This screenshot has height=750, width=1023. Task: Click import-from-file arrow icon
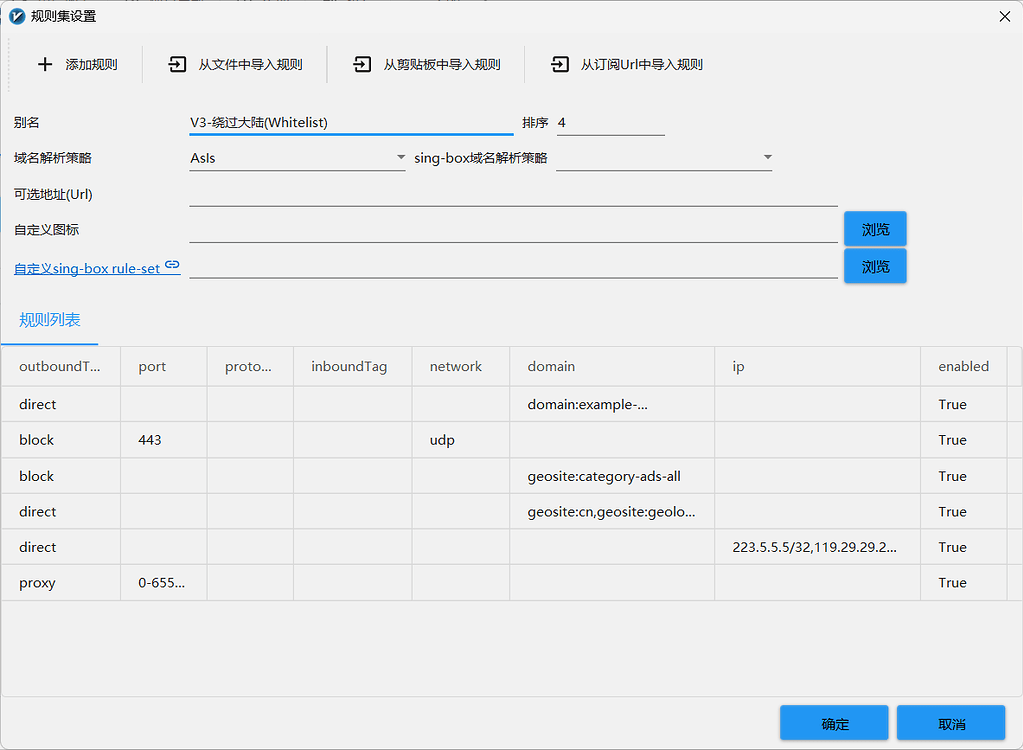[177, 64]
